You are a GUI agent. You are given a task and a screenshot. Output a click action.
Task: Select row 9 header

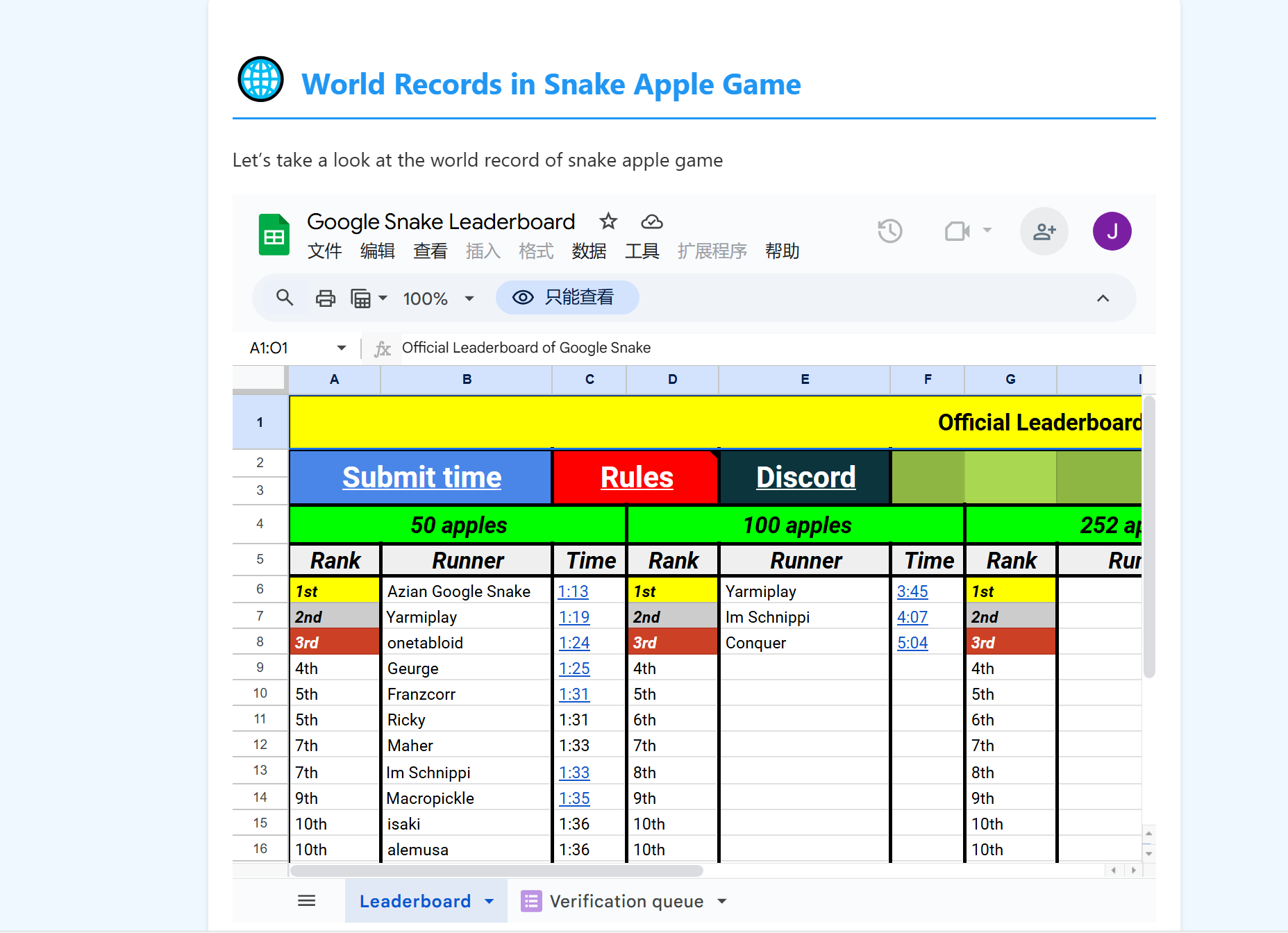pyautogui.click(x=260, y=667)
